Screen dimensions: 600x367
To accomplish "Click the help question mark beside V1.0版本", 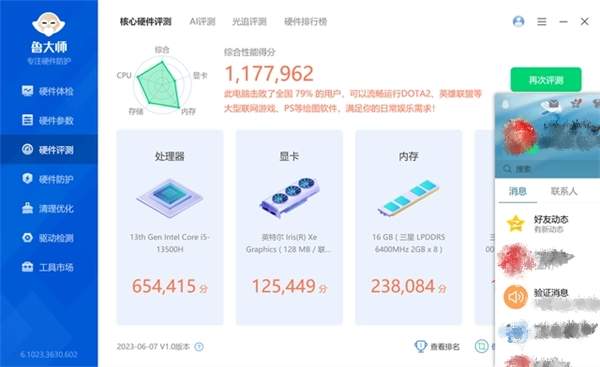I will click(199, 347).
